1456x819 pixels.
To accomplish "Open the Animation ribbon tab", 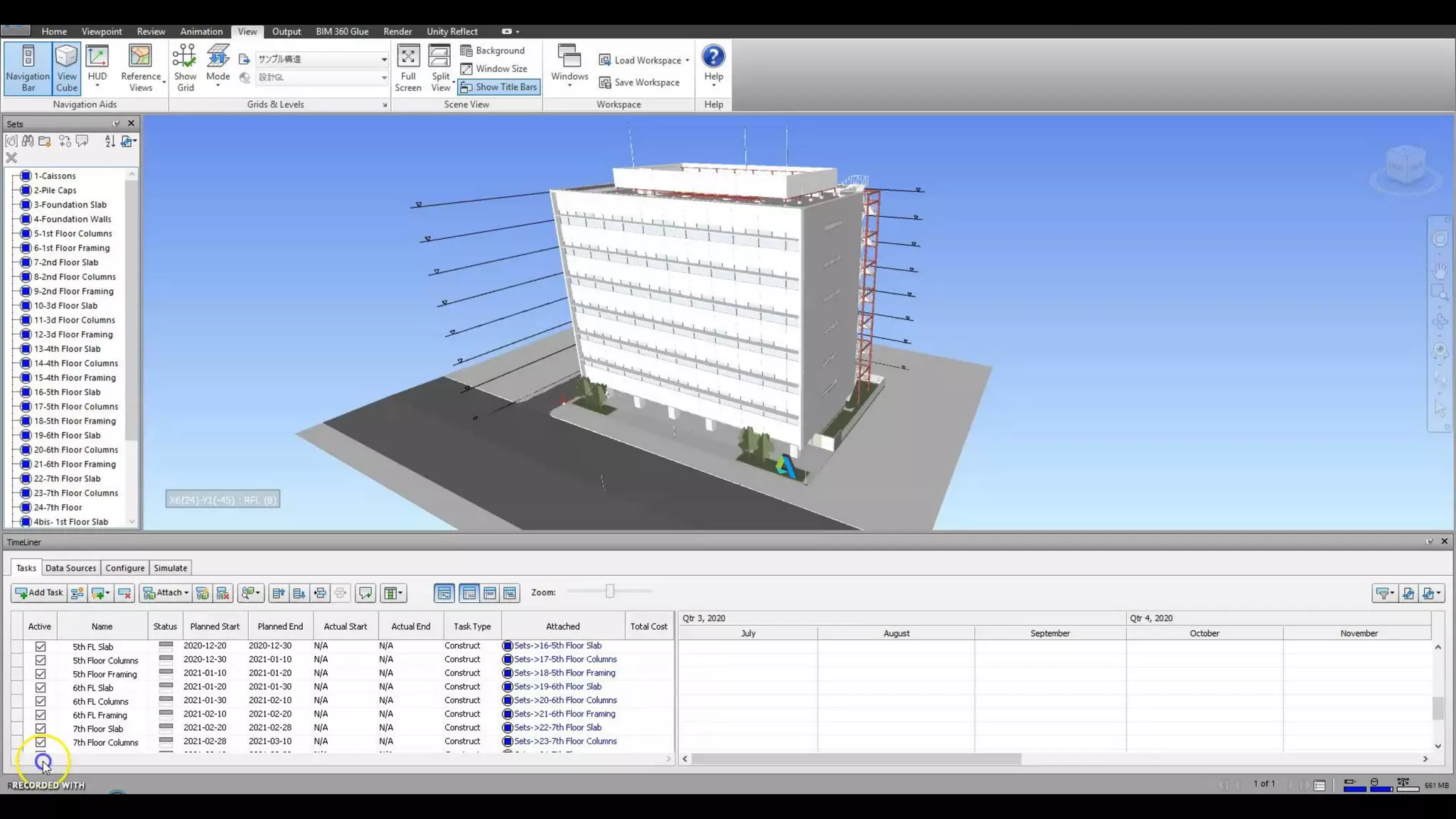I will tap(201, 31).
